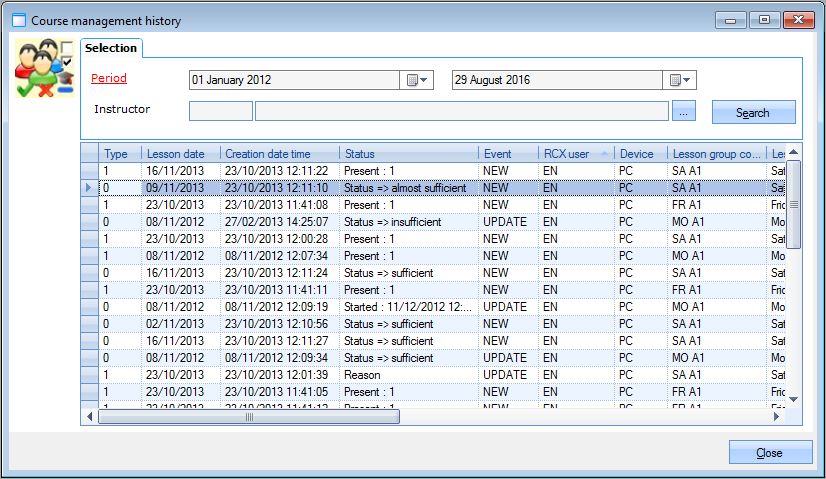This screenshot has height=479, width=826.
Task: Sort by the Lesson date column header
Action: click(178, 154)
